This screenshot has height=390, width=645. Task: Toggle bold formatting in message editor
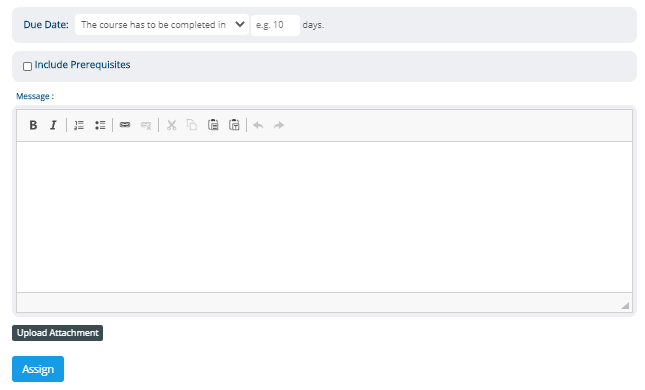[33, 125]
